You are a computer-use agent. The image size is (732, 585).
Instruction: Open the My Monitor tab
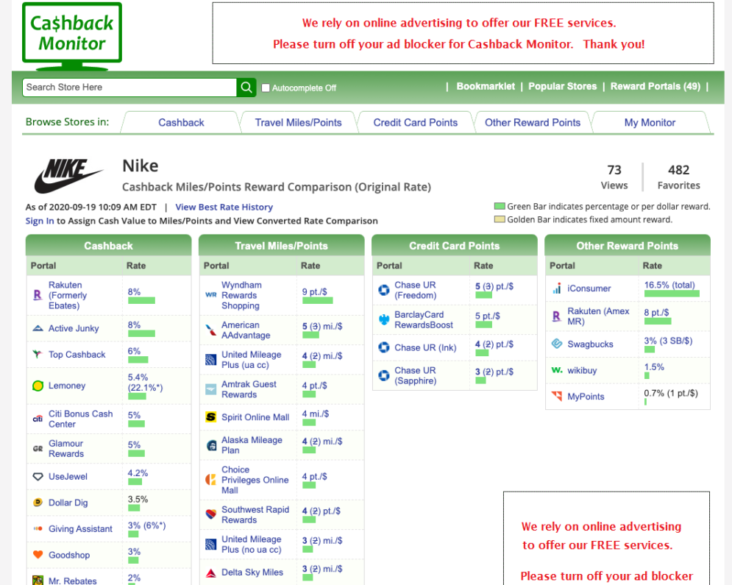pos(650,123)
